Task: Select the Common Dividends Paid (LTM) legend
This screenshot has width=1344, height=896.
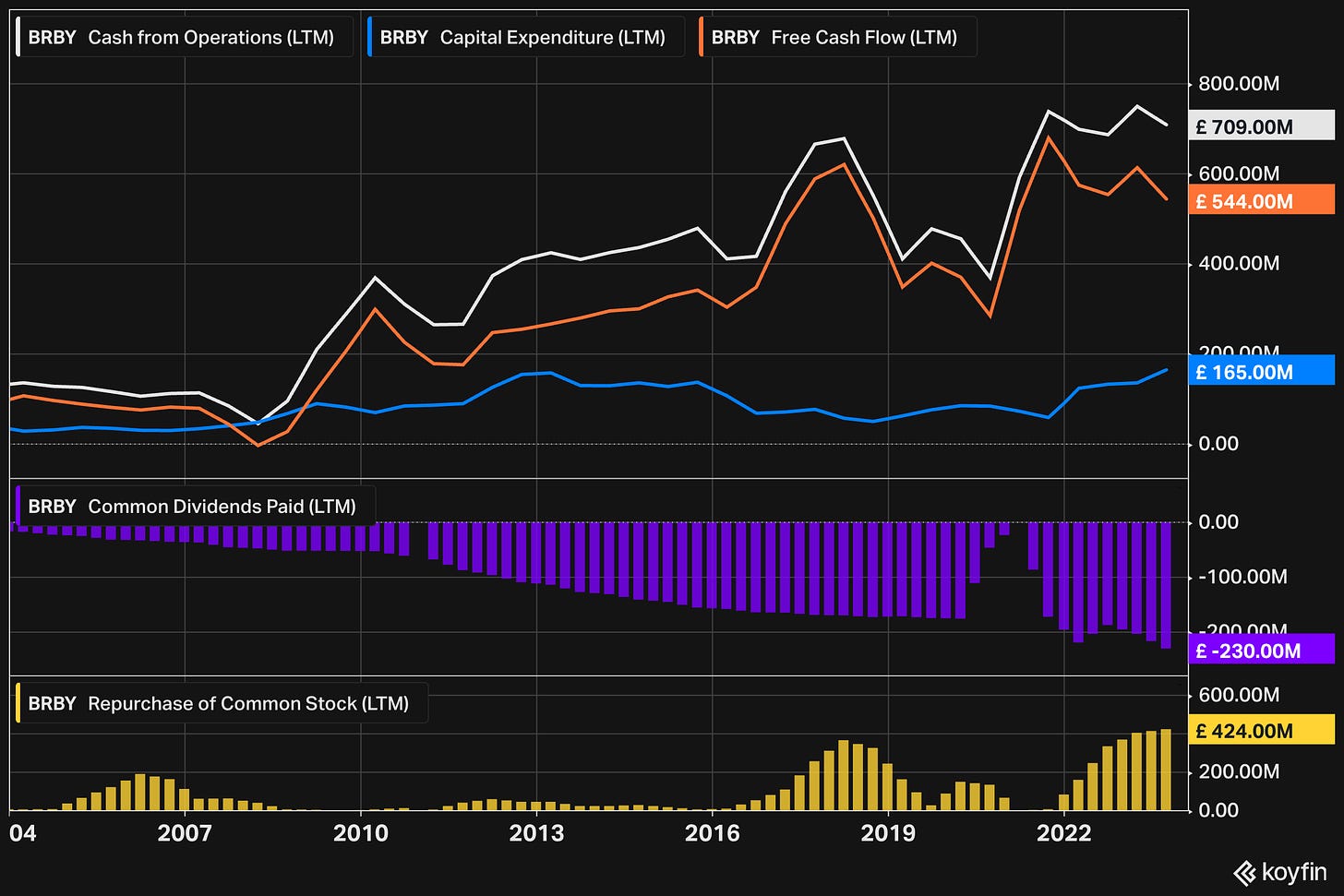Action: [x=195, y=507]
